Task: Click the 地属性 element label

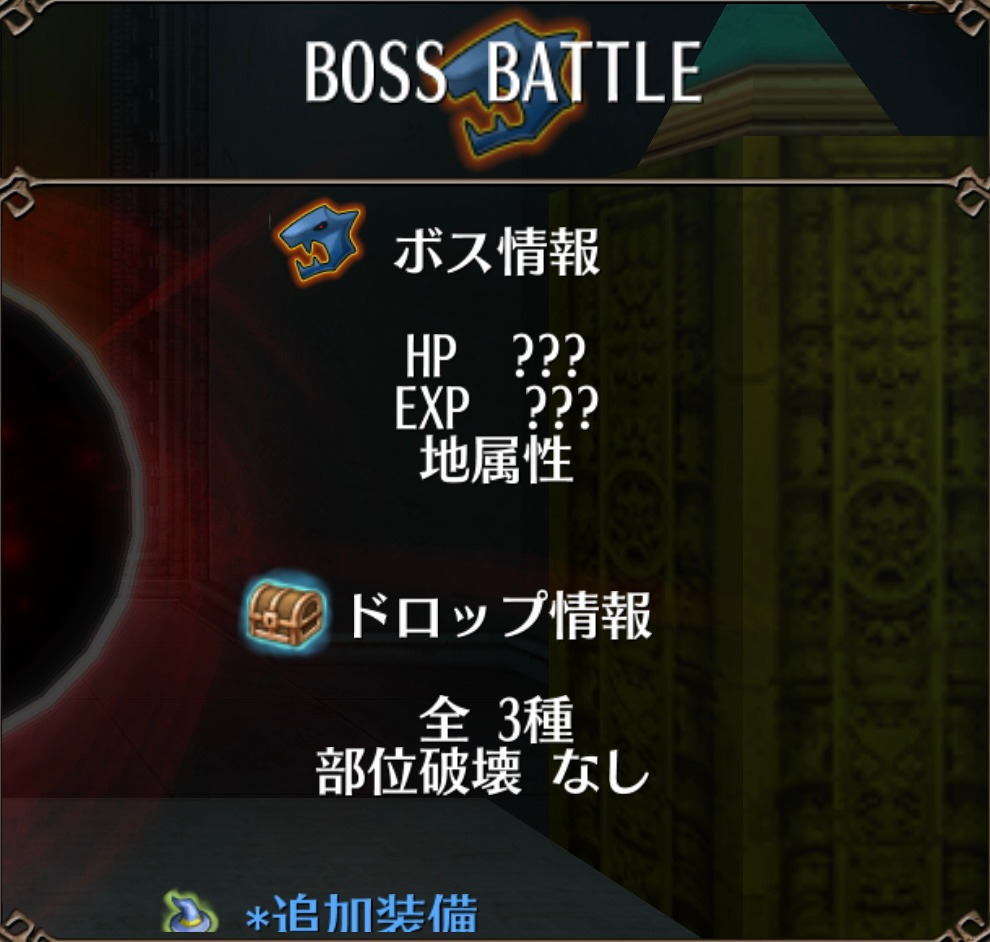Action: pyautogui.click(x=496, y=459)
